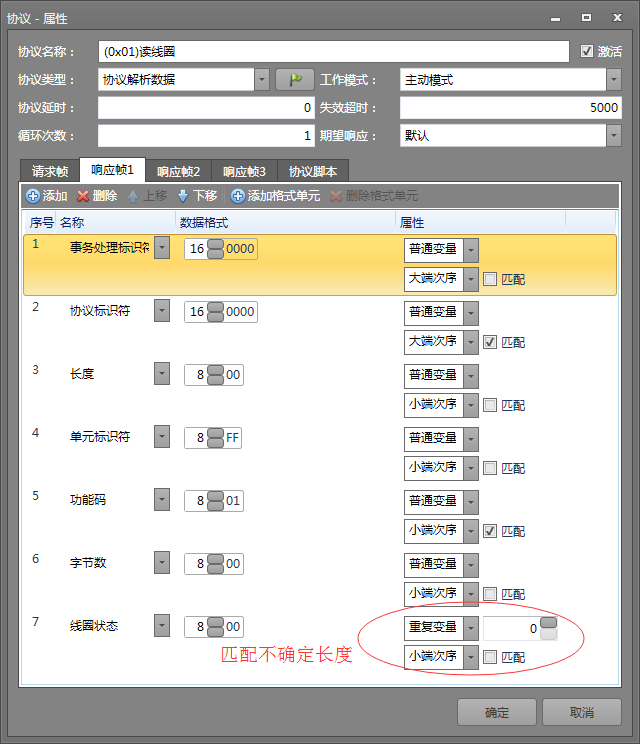Click the stepper on 字节数 data format
Screen dimensions: 640x744
(215, 564)
